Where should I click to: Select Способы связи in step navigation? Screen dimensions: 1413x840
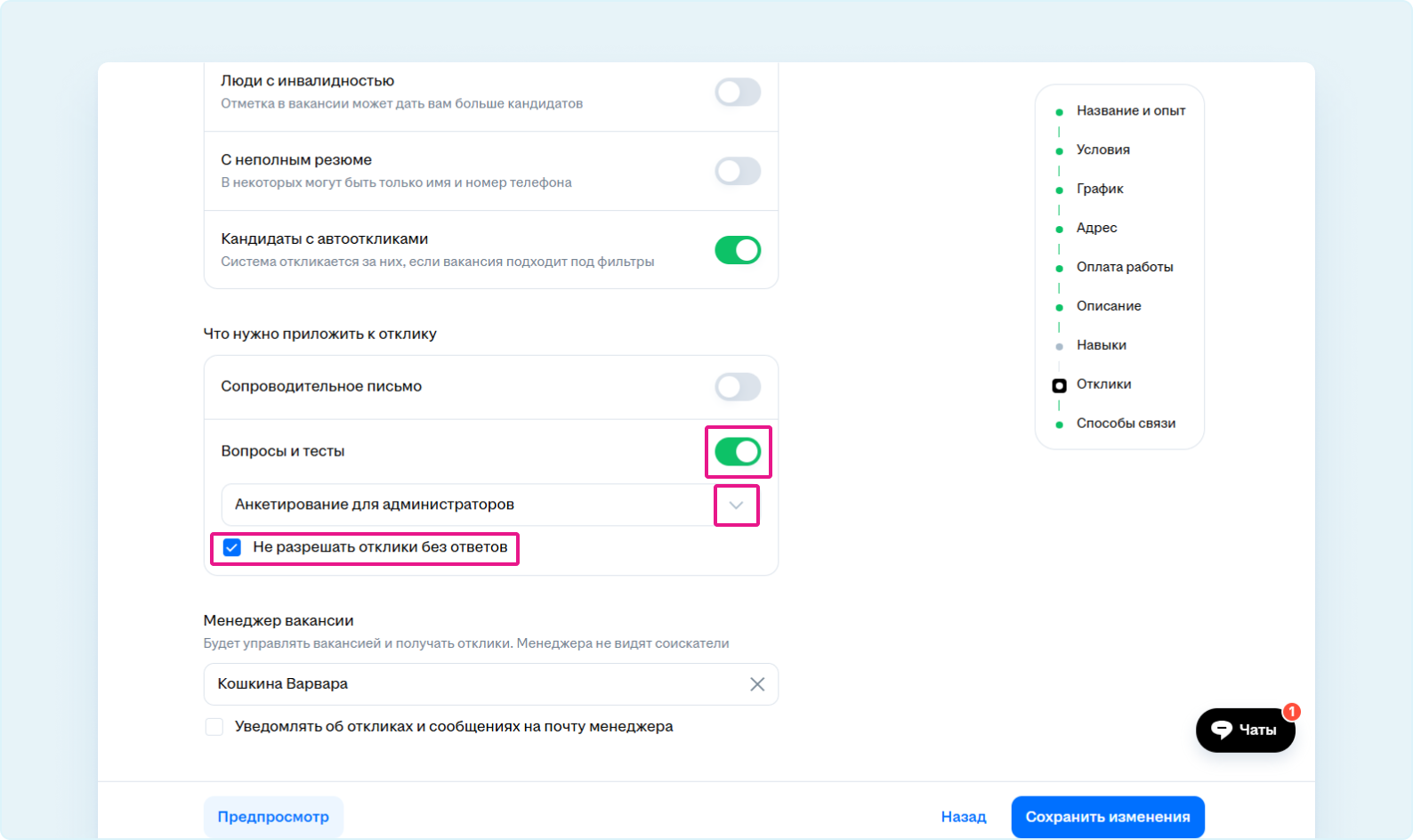tap(1125, 424)
